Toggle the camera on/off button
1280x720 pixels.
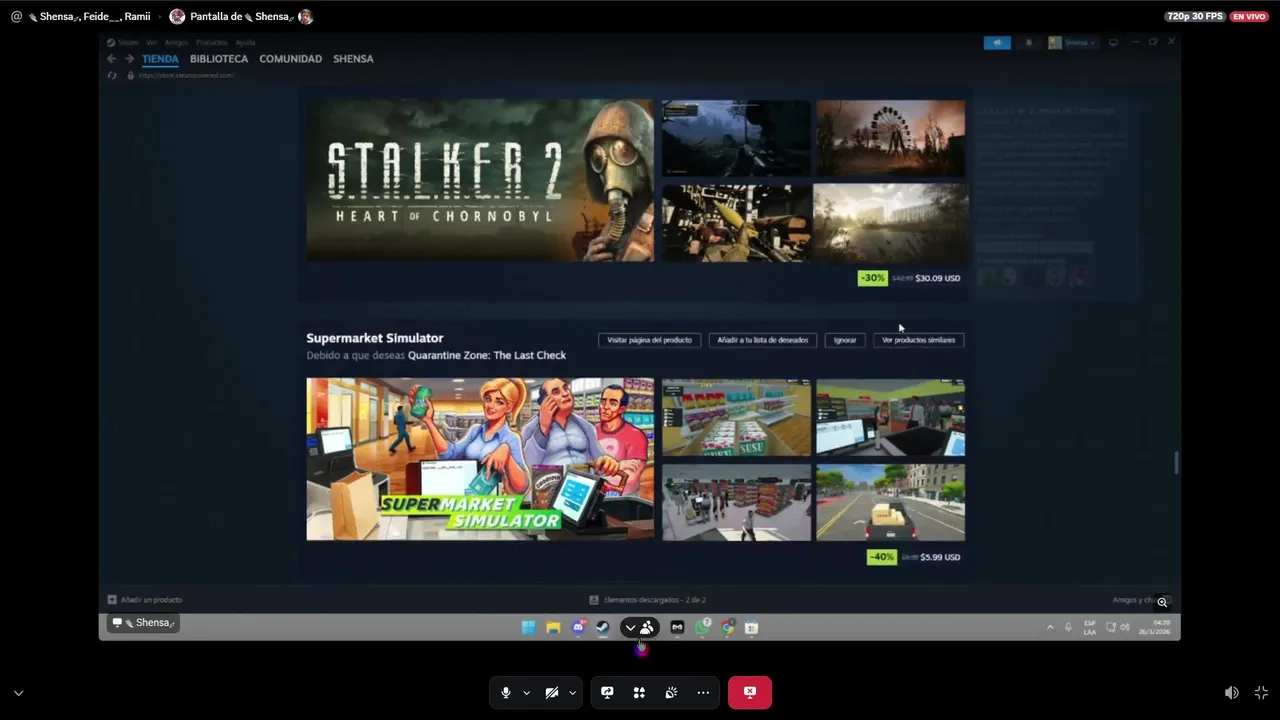[552, 693]
